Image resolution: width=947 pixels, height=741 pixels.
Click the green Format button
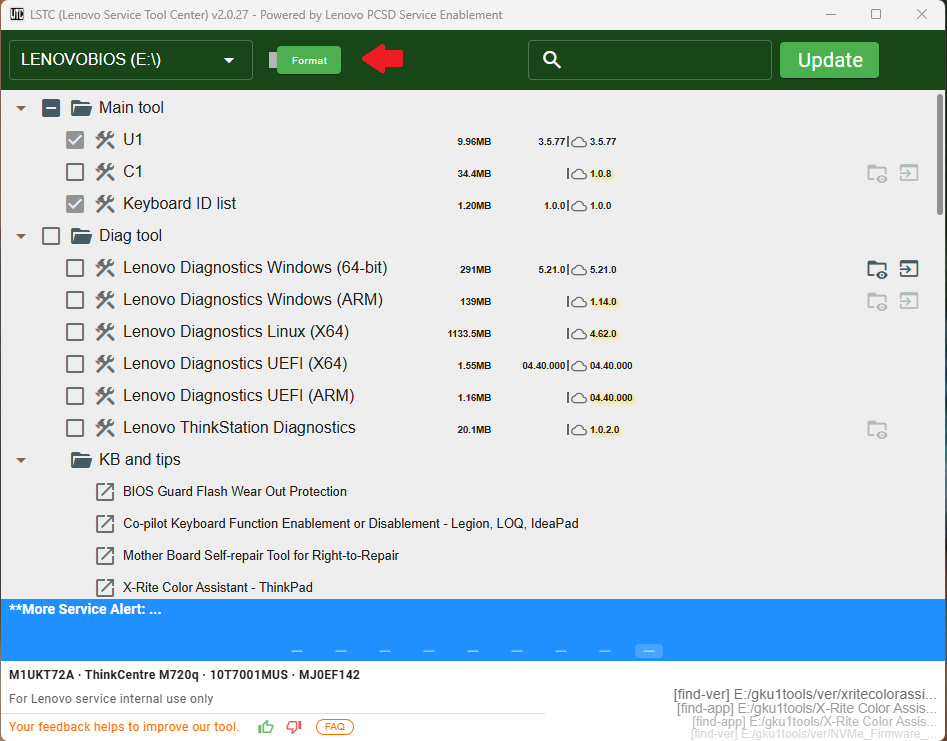(309, 60)
